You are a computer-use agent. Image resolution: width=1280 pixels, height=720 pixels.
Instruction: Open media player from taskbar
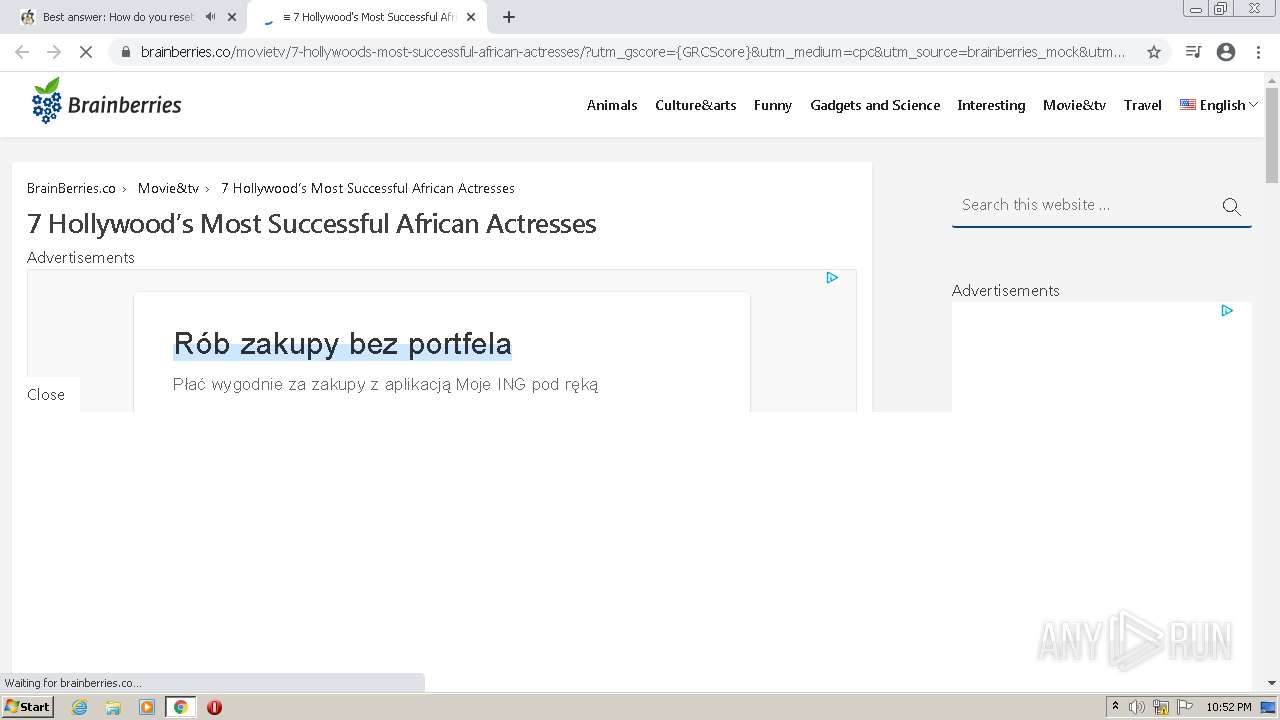click(x=147, y=707)
